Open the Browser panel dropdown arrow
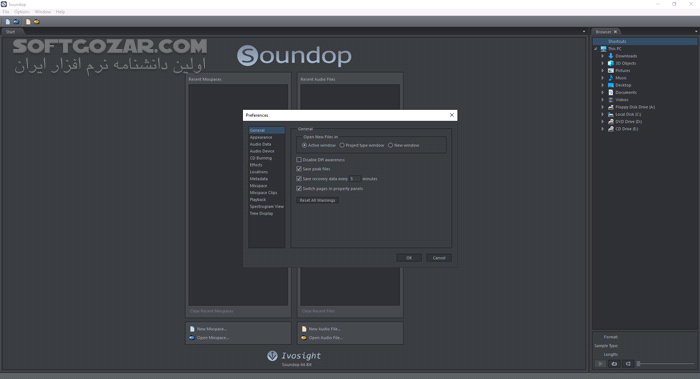The height and width of the screenshot is (379, 700). tap(696, 32)
